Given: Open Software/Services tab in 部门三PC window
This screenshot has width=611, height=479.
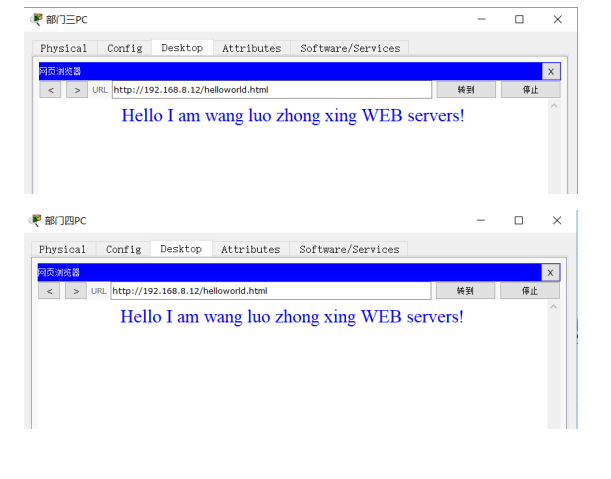Looking at the screenshot, I should click(x=350, y=48).
